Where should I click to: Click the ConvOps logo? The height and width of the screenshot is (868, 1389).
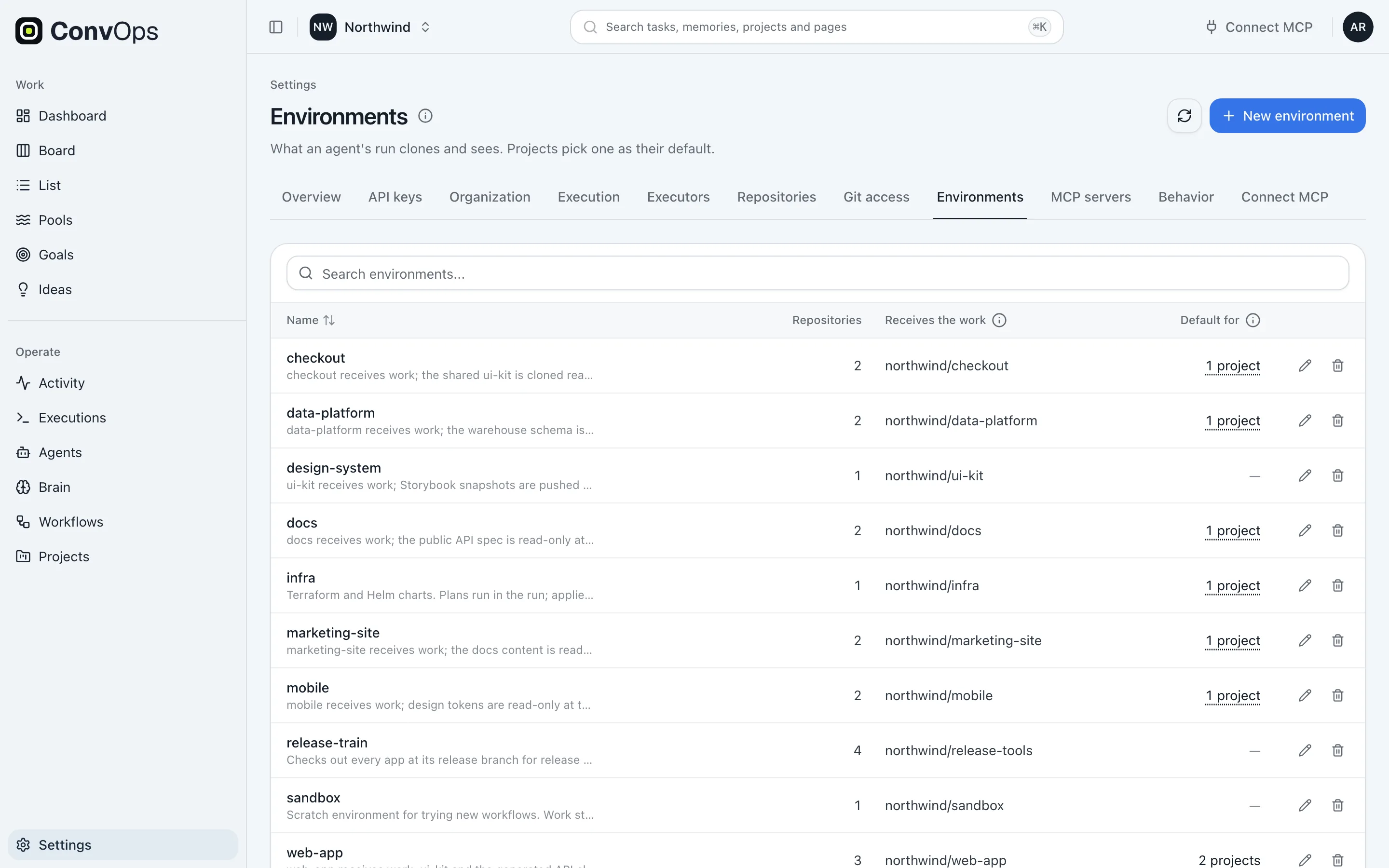(x=87, y=31)
